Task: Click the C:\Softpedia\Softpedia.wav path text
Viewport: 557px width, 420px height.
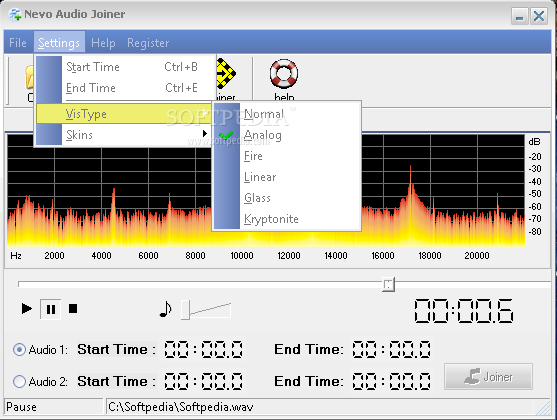Action: click(180, 407)
